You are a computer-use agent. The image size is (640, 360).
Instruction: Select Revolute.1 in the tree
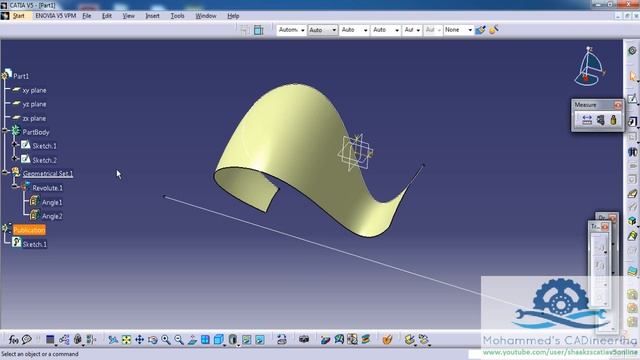(x=48, y=188)
